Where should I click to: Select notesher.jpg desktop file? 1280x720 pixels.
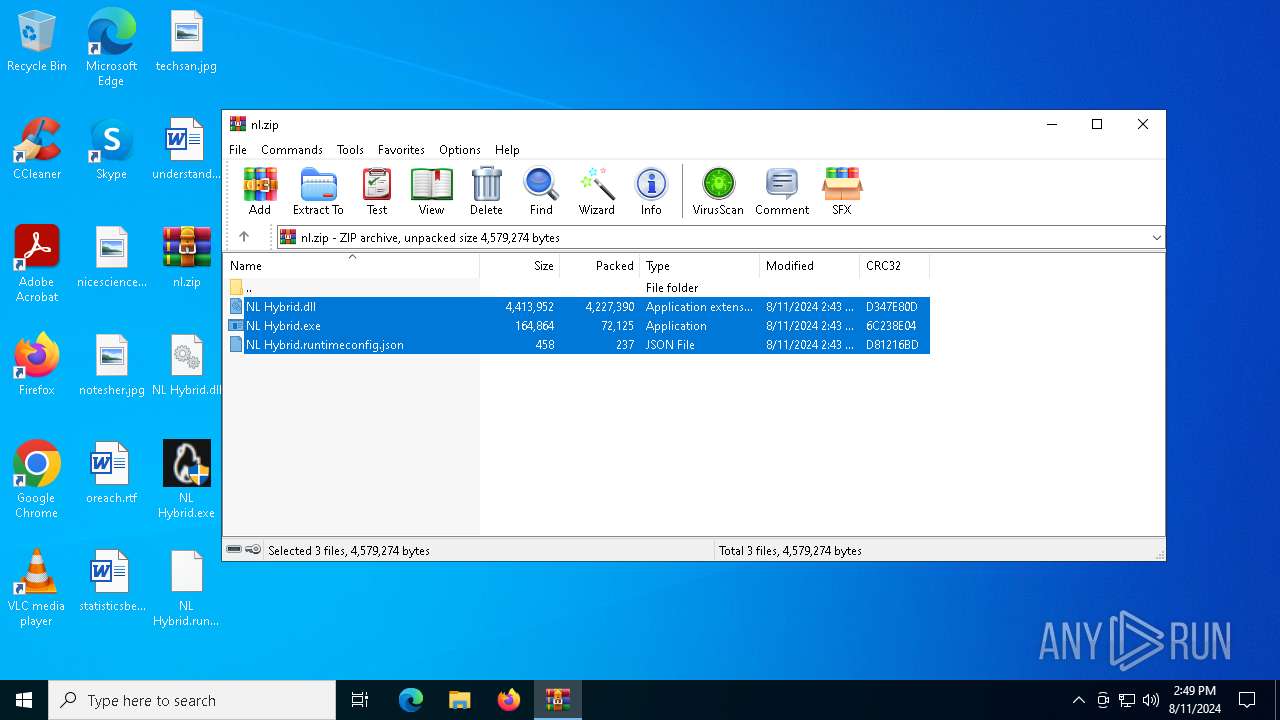[111, 366]
